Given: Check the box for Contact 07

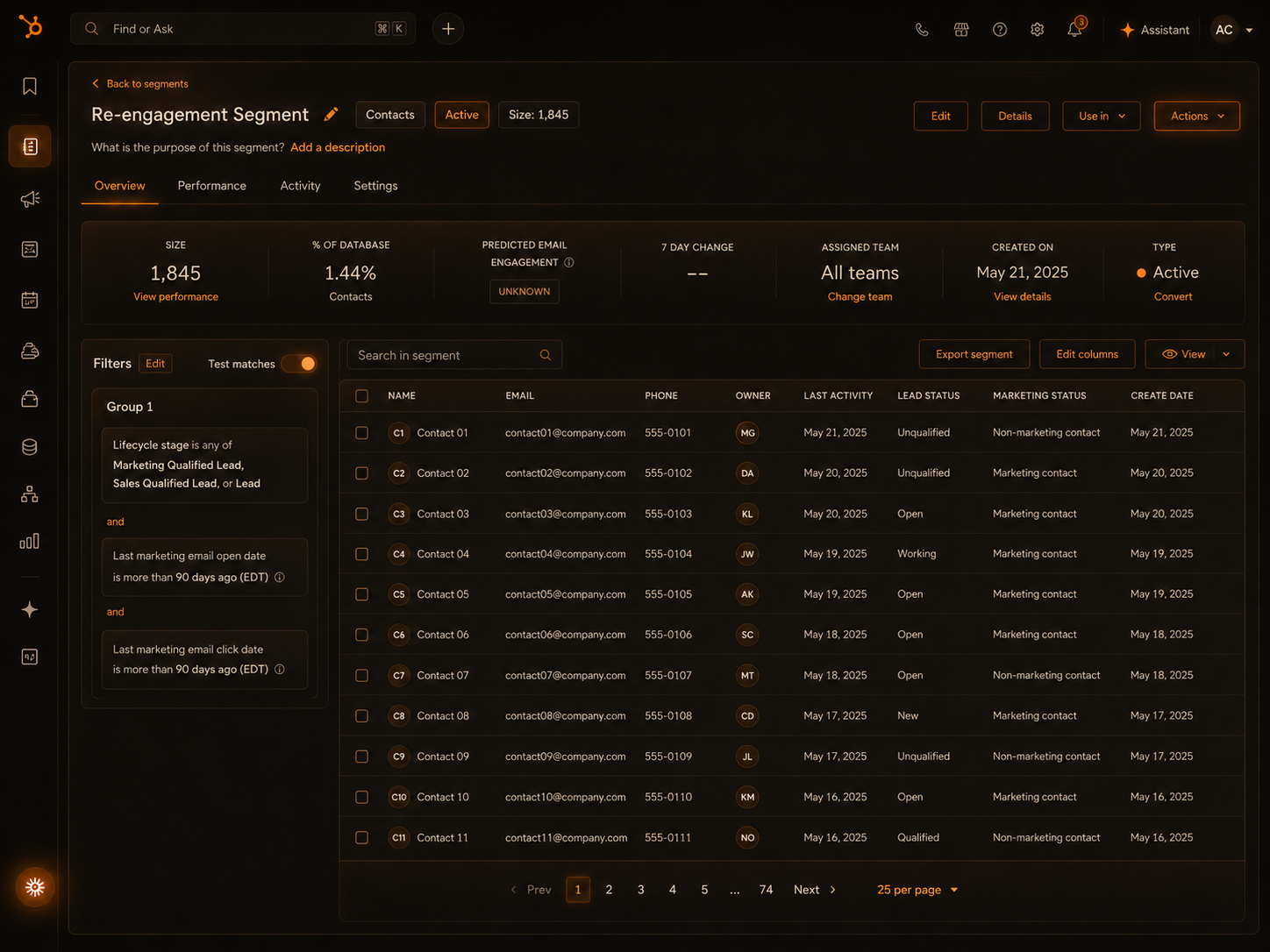Looking at the screenshot, I should [x=361, y=675].
